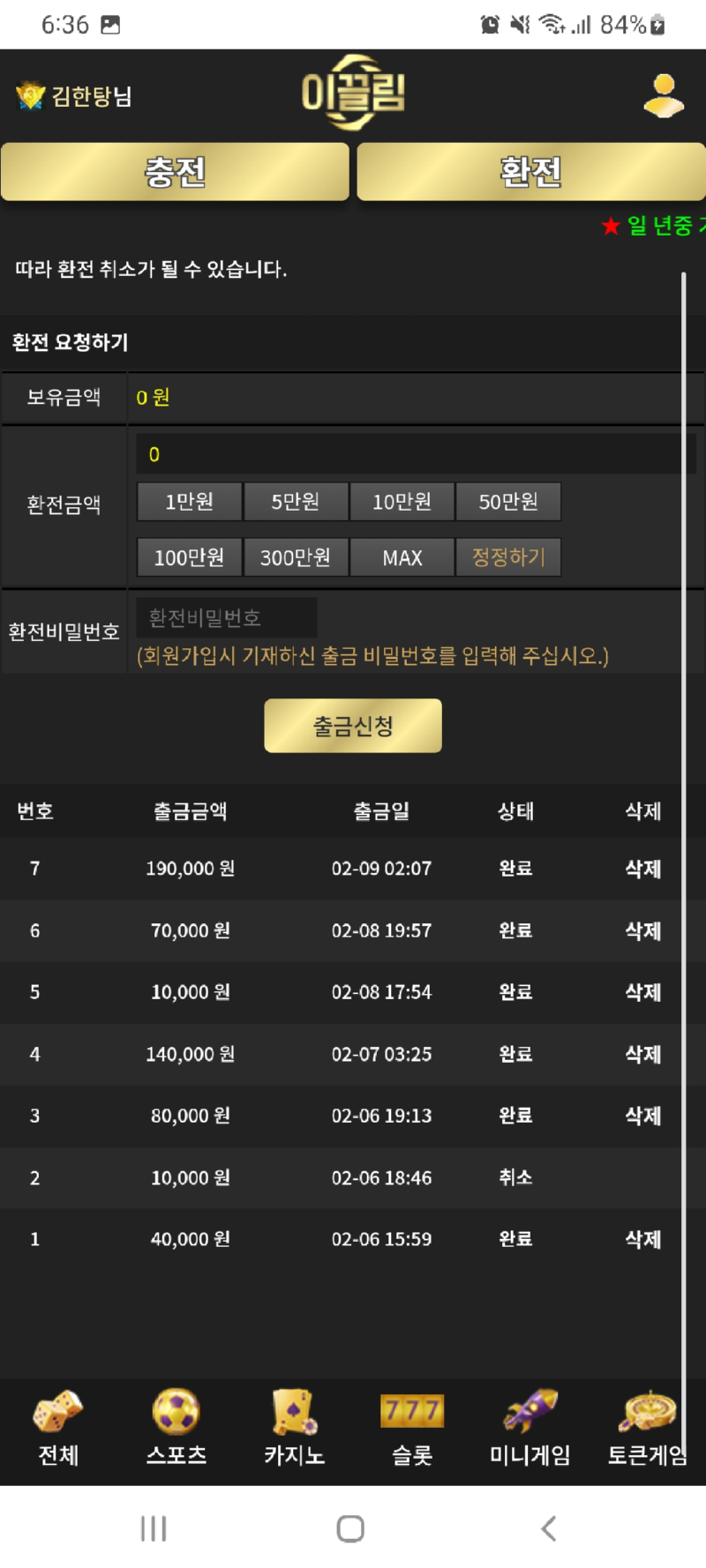
Task: Tap the 이끌림 logo
Action: [353, 93]
